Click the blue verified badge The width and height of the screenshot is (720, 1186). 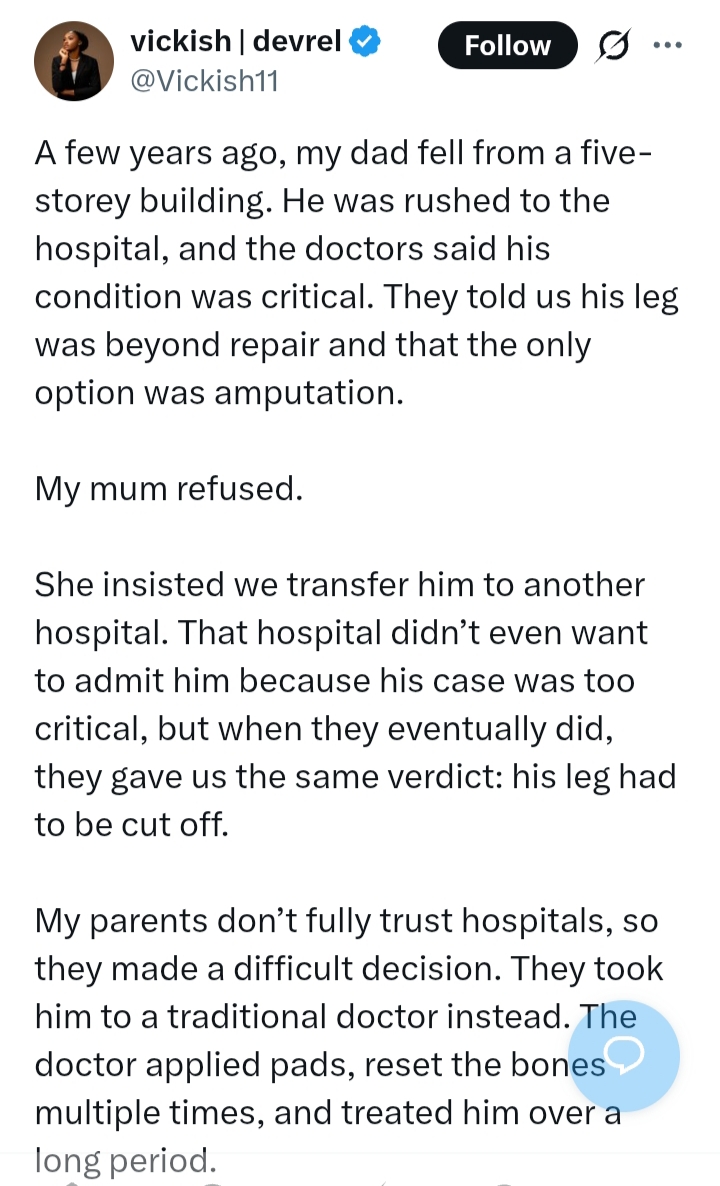click(x=363, y=42)
